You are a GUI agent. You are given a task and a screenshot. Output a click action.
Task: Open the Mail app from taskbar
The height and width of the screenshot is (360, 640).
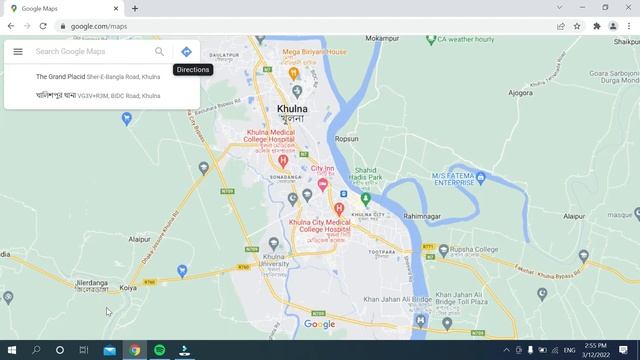(110, 350)
